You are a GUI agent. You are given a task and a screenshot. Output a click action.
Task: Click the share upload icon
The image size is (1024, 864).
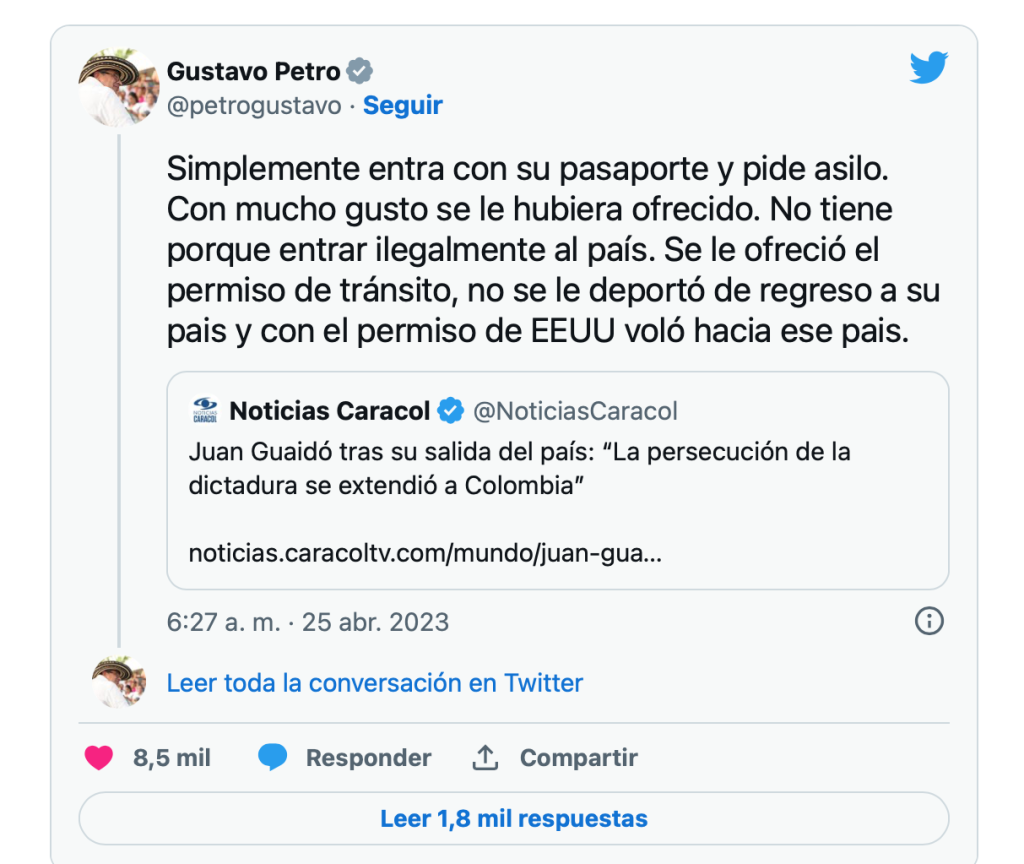coord(485,758)
